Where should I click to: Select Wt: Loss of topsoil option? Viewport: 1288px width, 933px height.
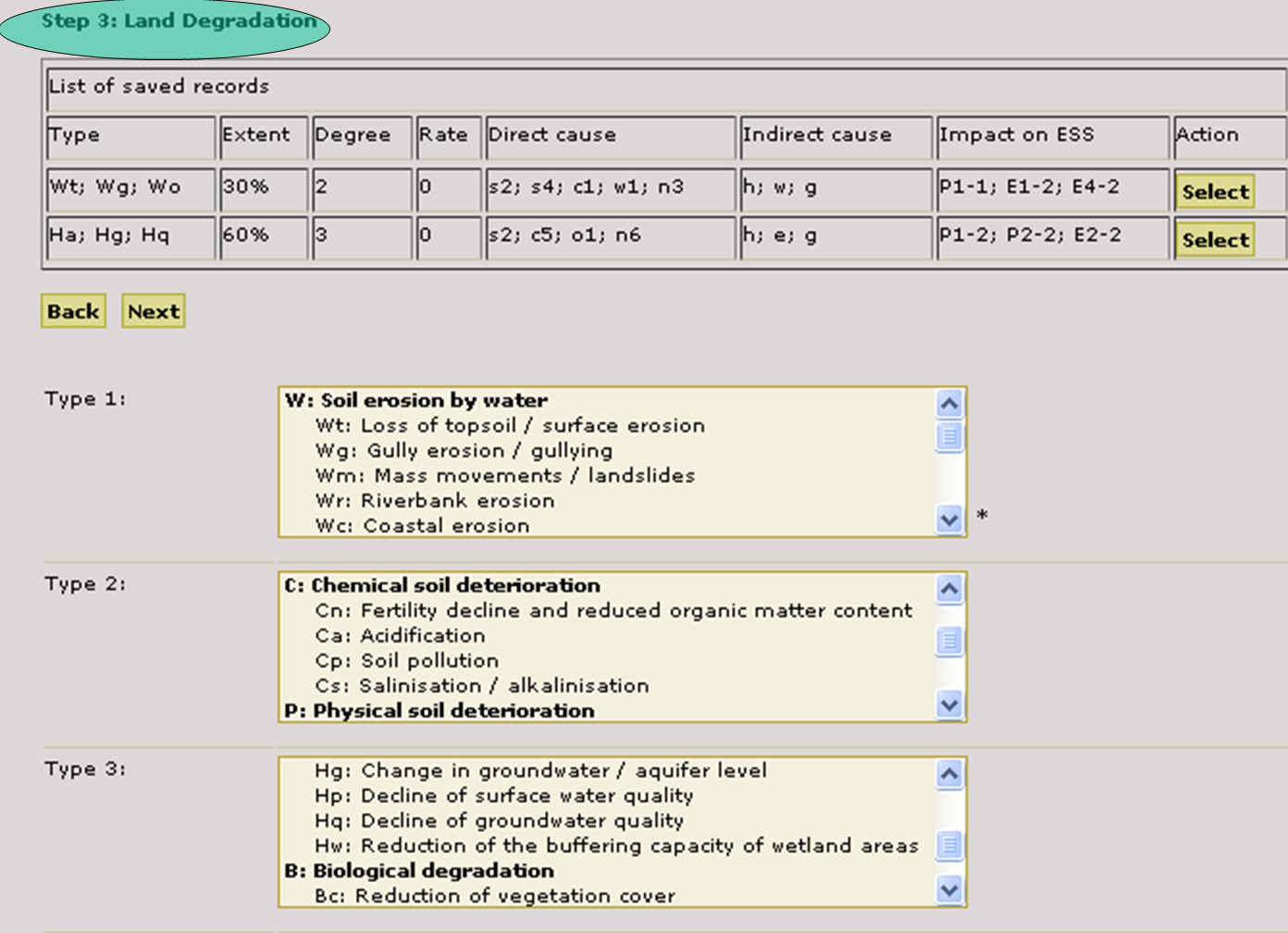pos(510,426)
